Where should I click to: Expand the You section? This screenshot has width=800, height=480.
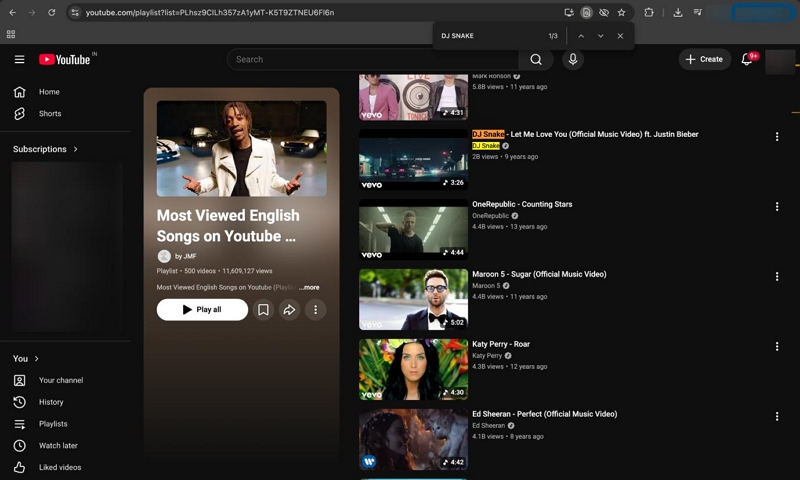[26, 359]
